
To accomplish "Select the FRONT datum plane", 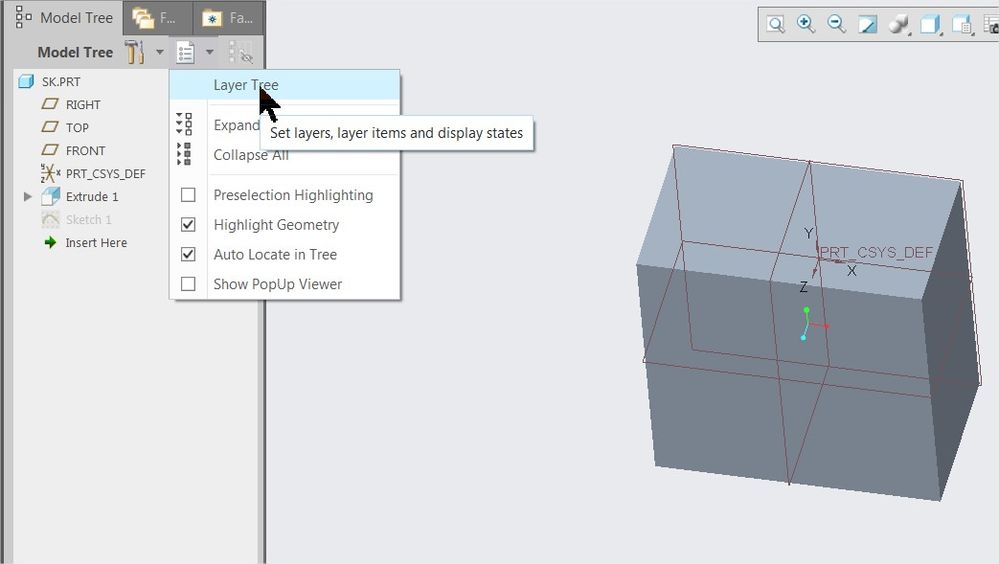I will pyautogui.click(x=85, y=150).
